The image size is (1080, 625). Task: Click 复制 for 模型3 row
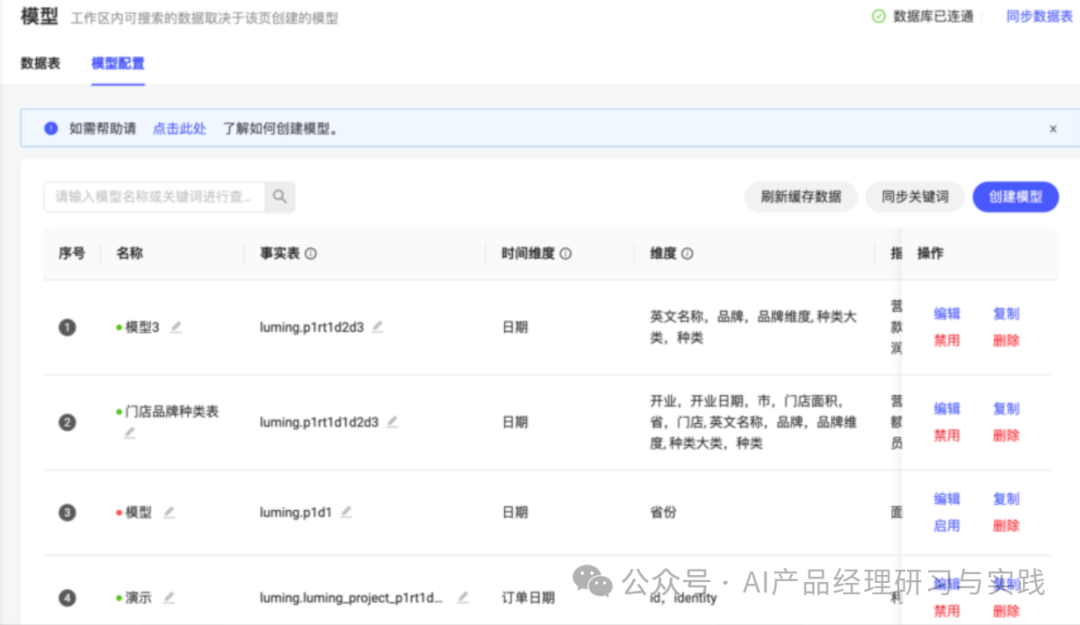pos(1006,314)
